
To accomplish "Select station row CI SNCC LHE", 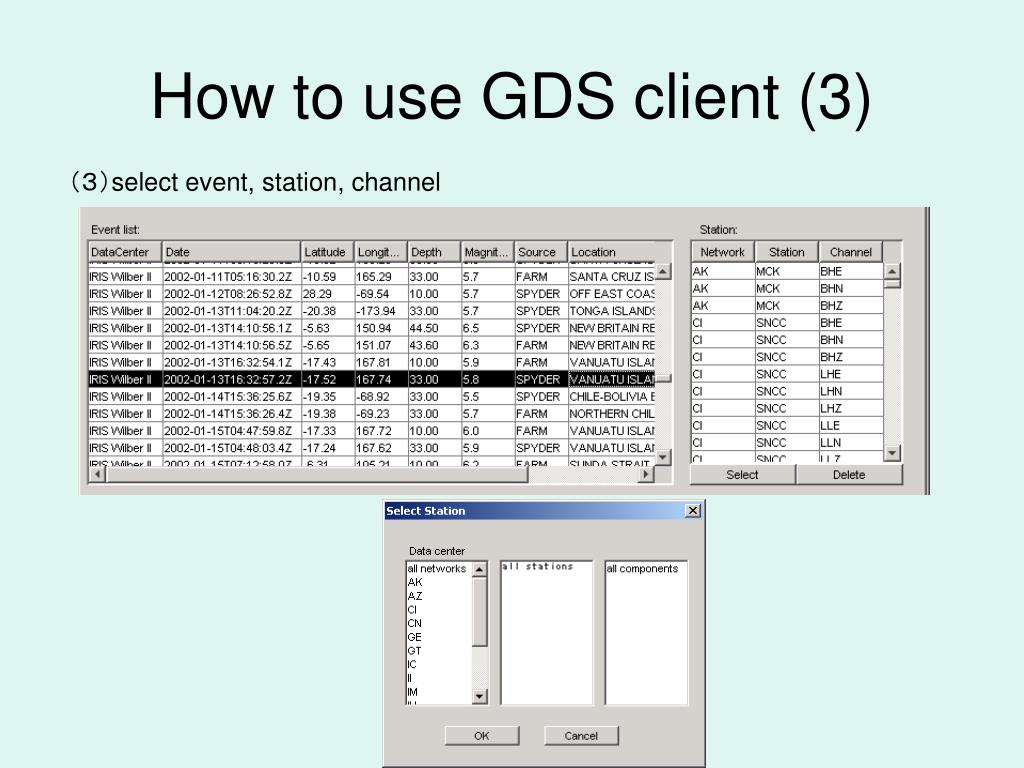I will pyautogui.click(x=787, y=374).
